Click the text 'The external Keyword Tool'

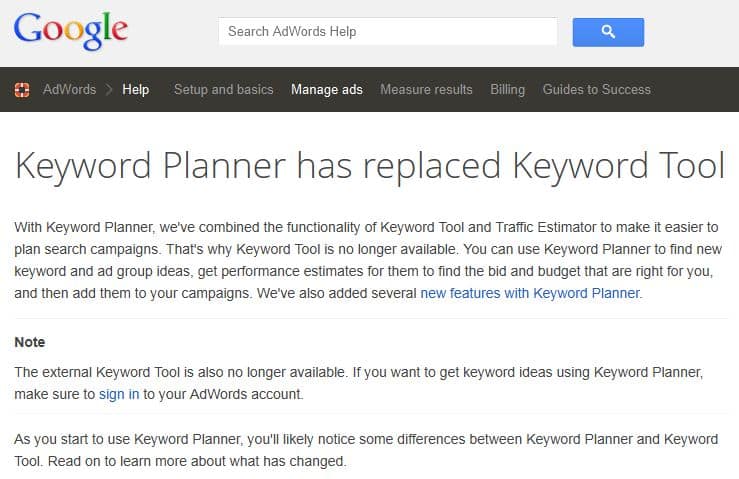97,372
